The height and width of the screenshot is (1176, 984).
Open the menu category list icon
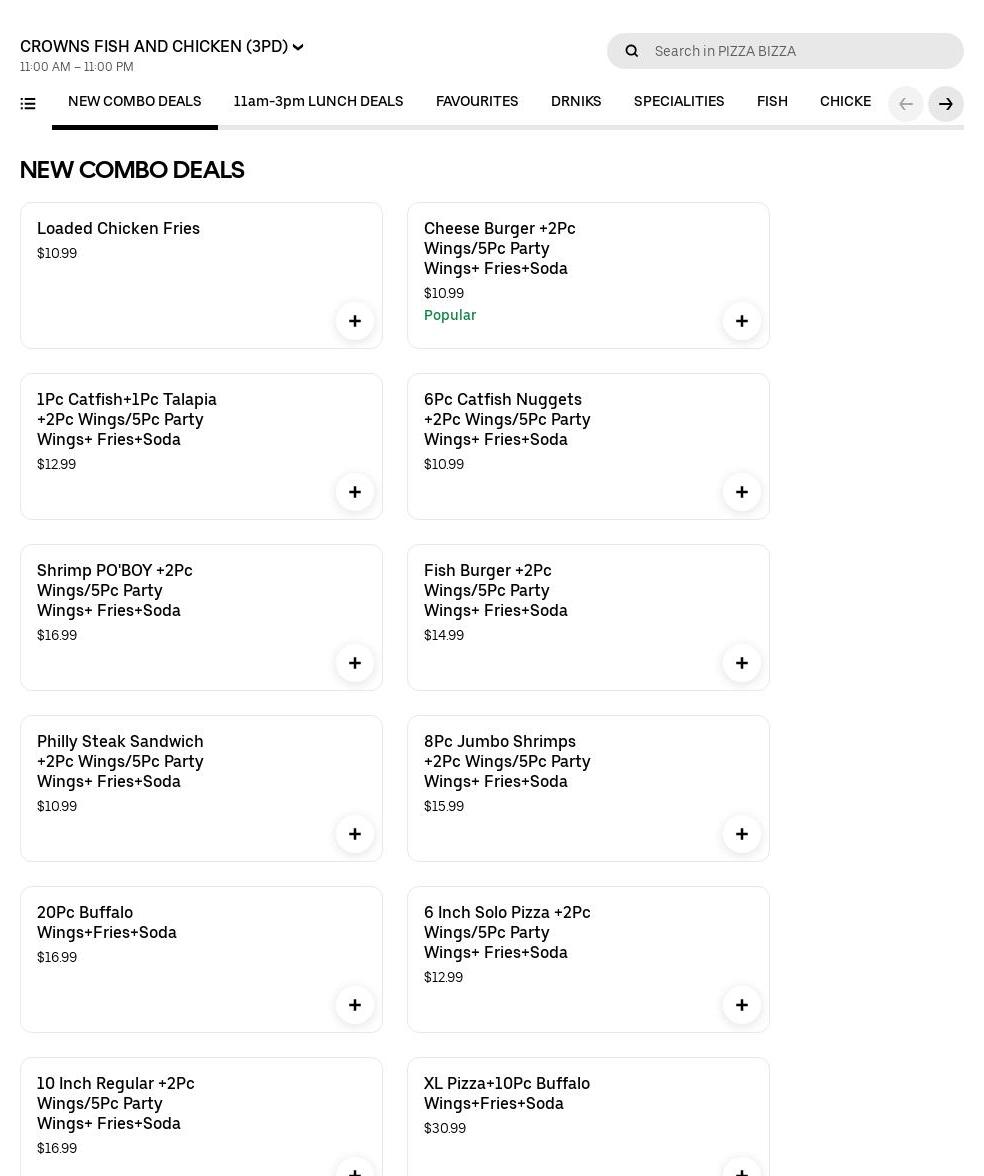28,103
